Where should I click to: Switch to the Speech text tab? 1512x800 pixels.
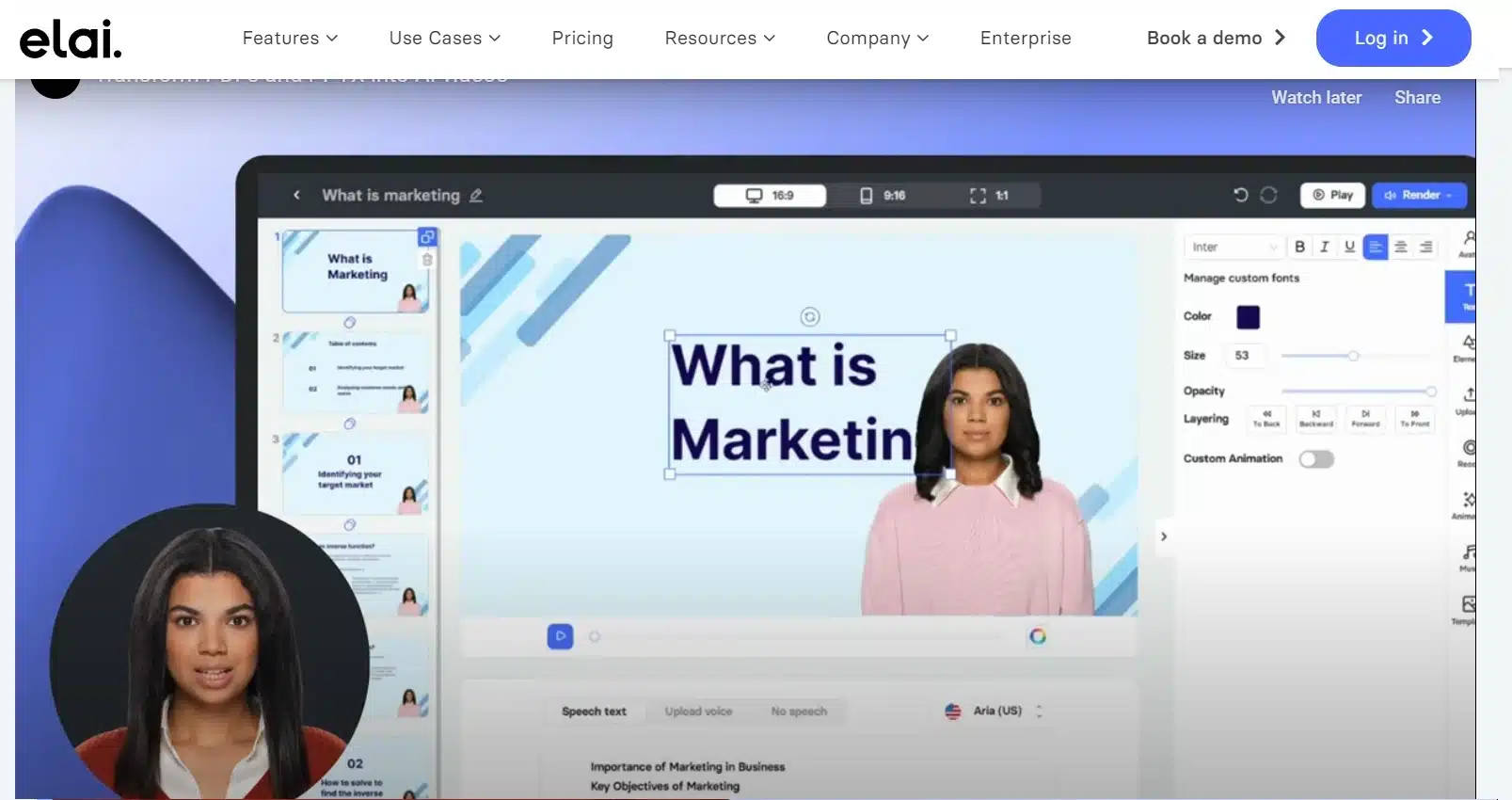click(594, 712)
